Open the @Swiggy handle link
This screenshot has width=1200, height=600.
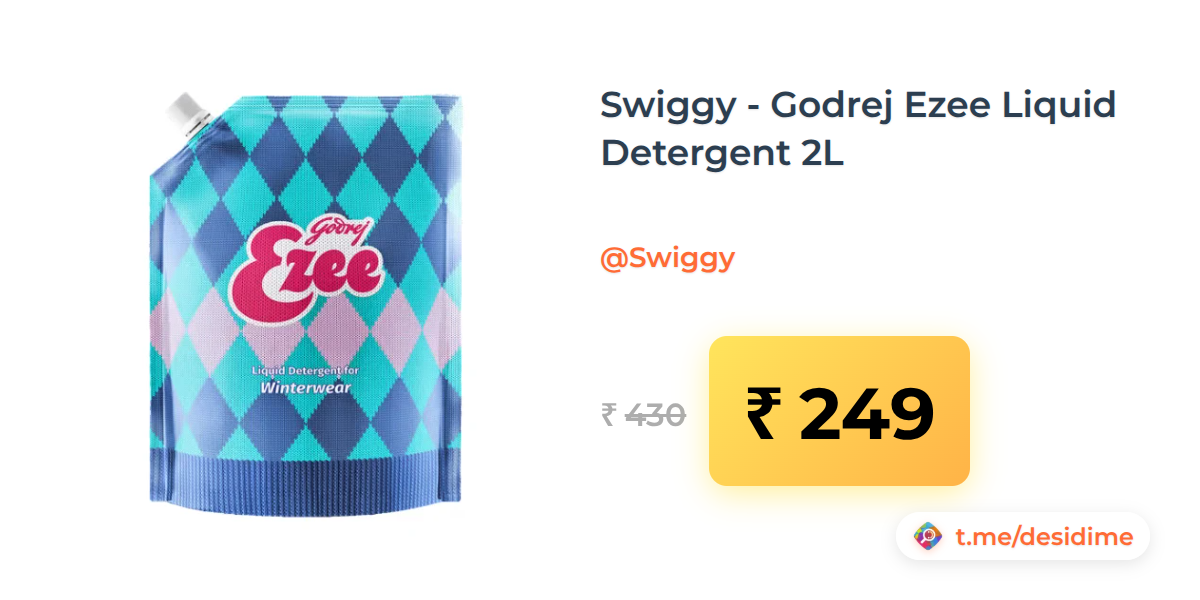(x=667, y=258)
